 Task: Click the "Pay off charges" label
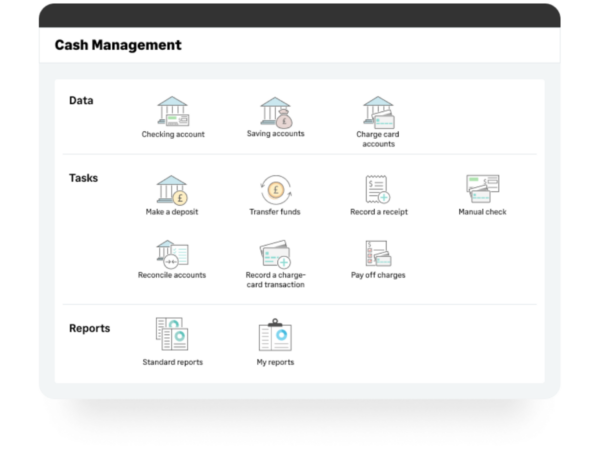tap(378, 275)
